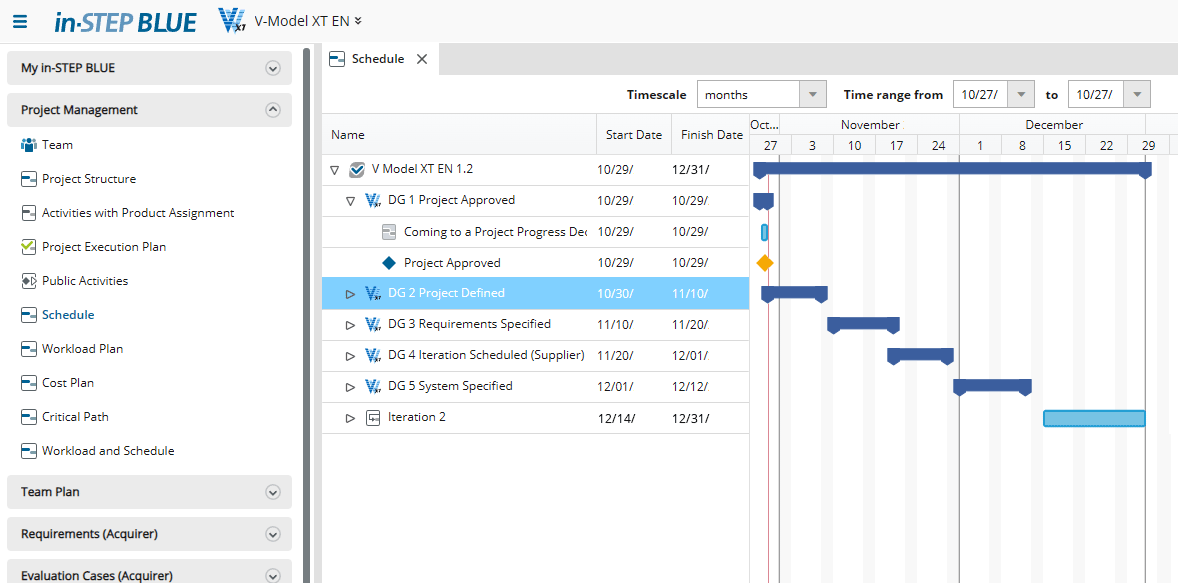Viewport: 1178px width, 583px height.
Task: Expand the DG 2 Project Defined row
Action: click(351, 292)
